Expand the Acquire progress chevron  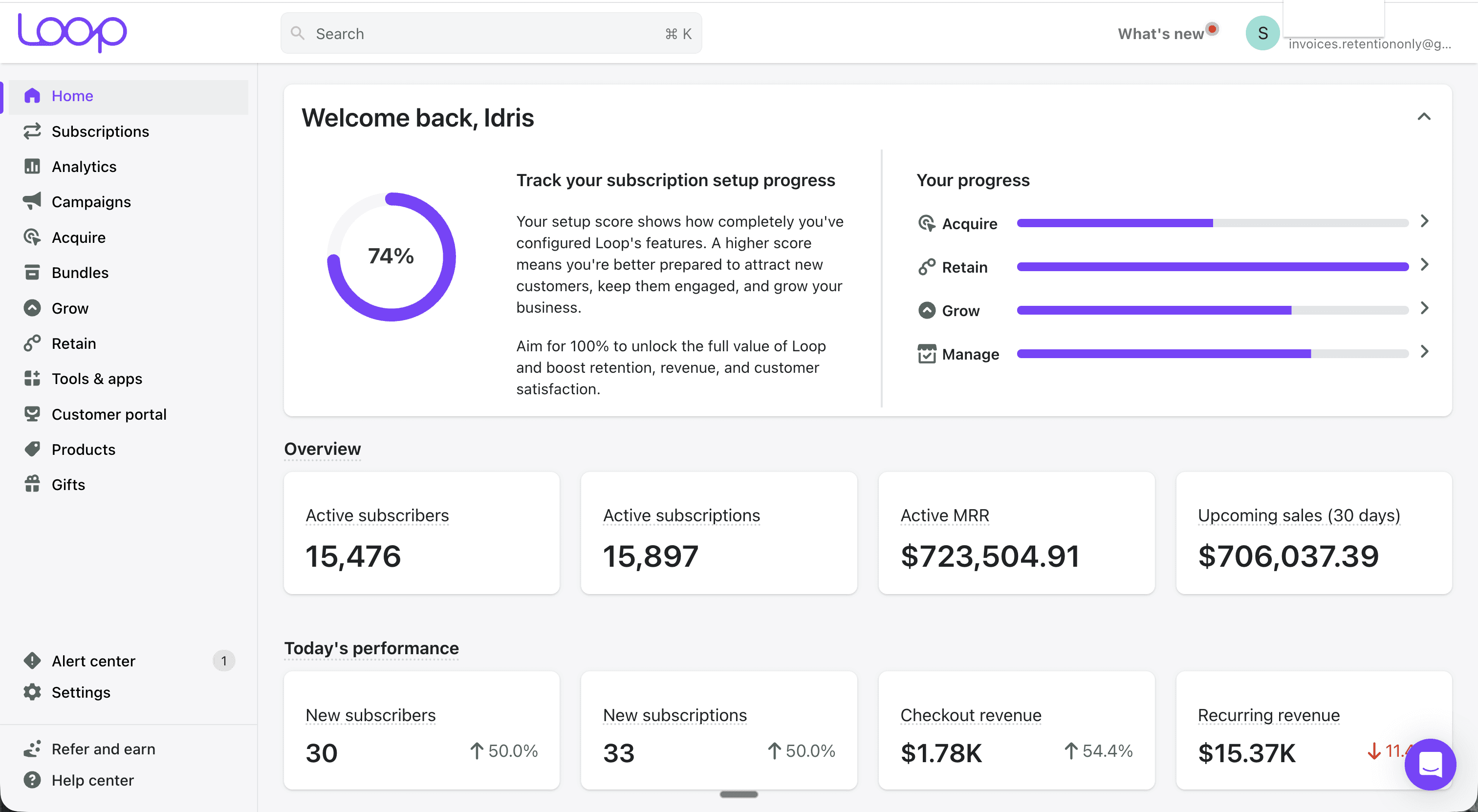click(x=1424, y=221)
